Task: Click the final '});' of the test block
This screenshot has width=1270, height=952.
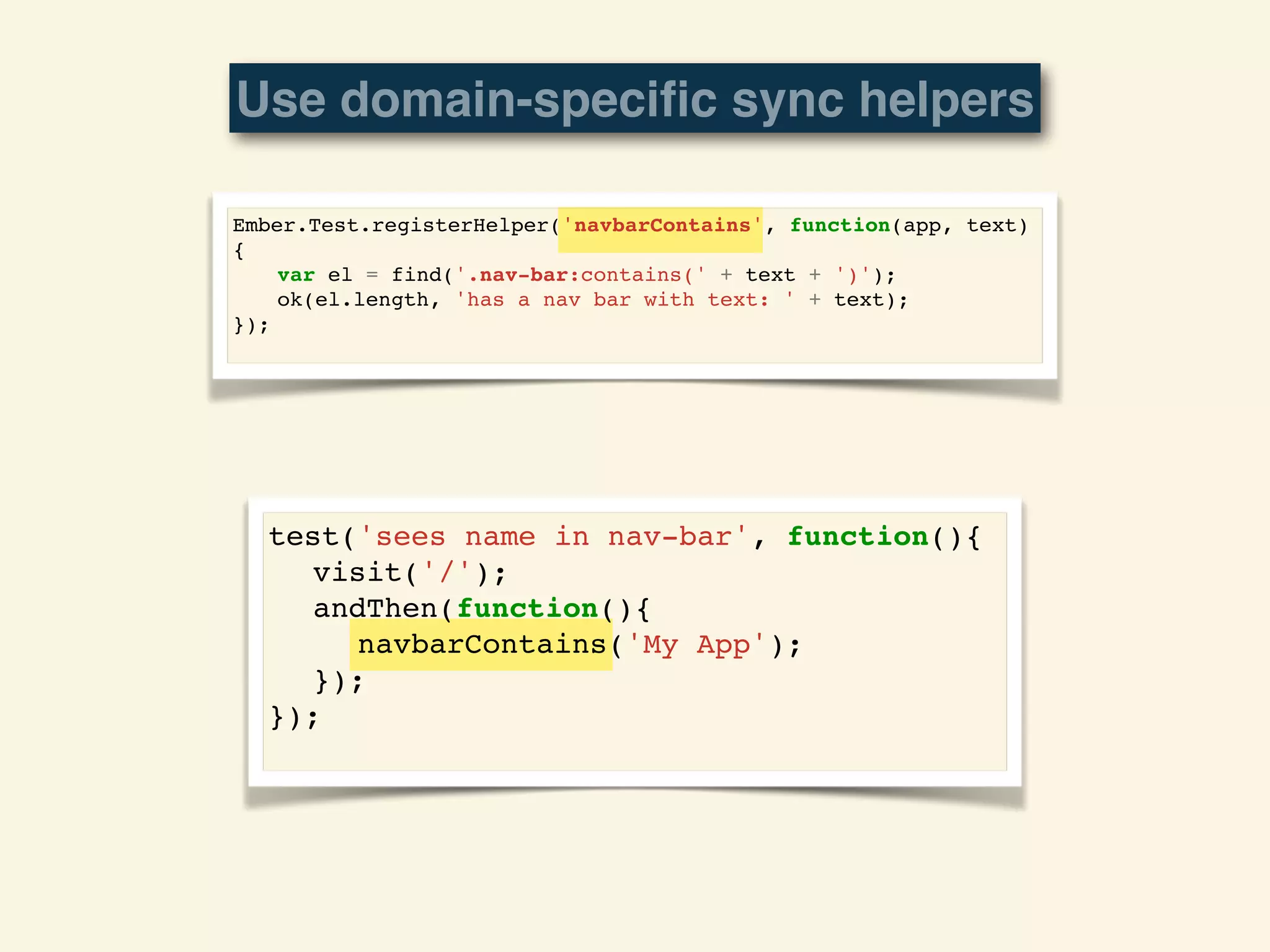Action: click(295, 718)
